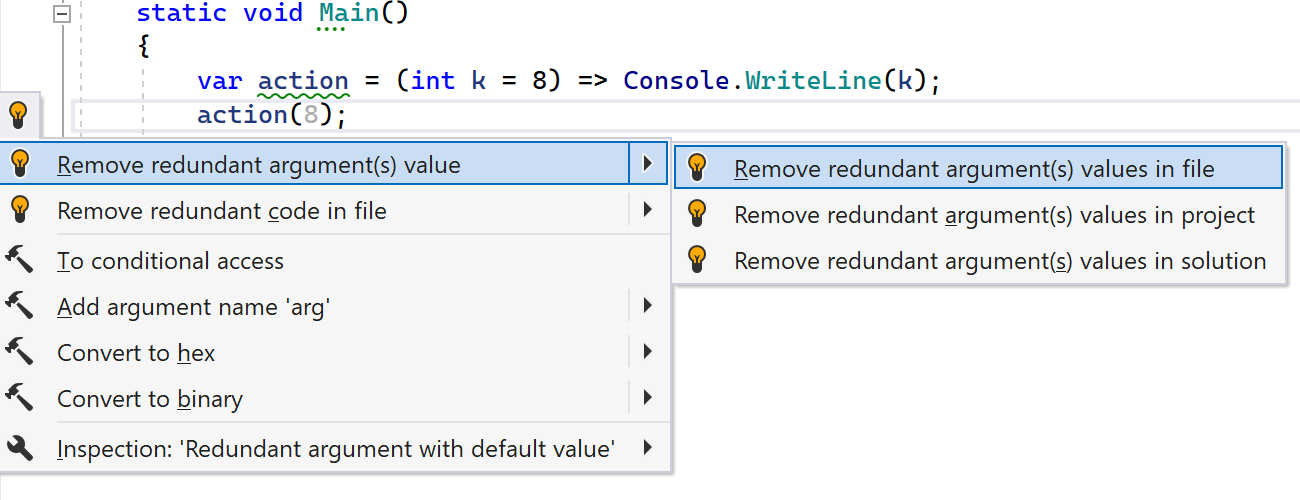Open submenu arrow next to 'Convert to binary'

(x=648, y=399)
